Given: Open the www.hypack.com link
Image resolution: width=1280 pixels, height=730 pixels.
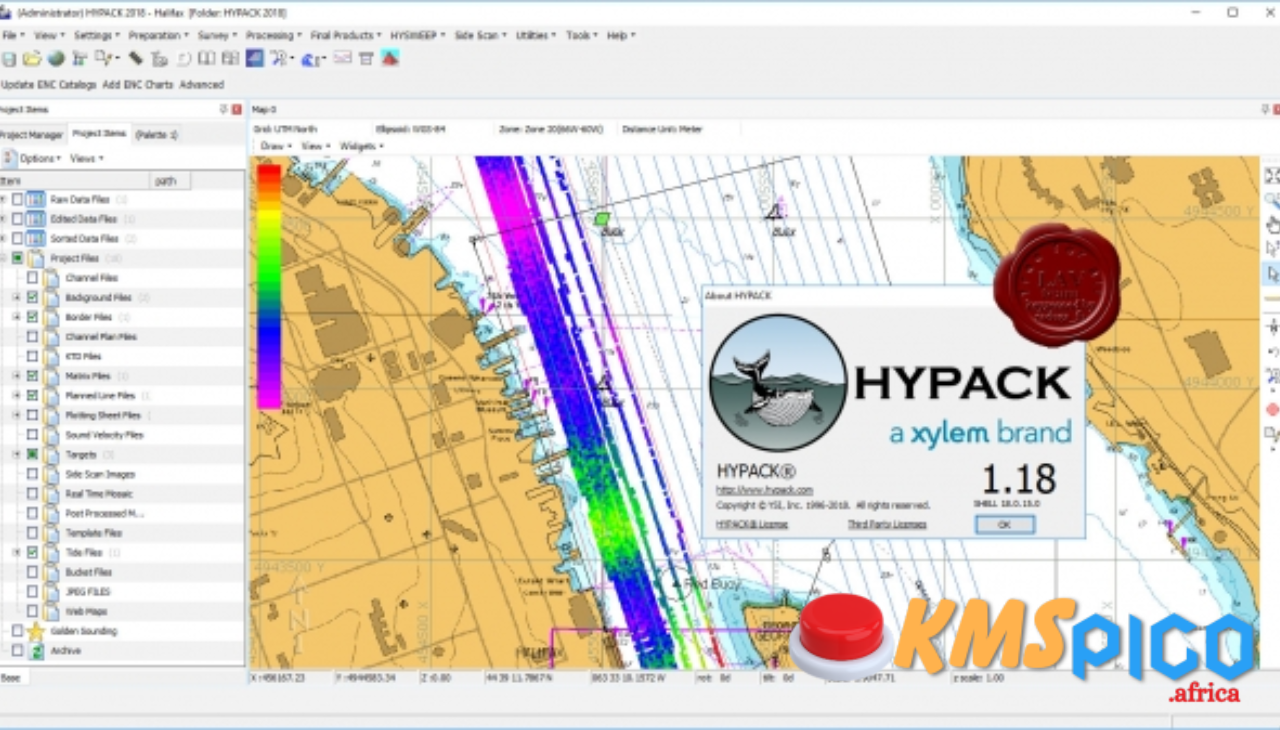Looking at the screenshot, I should coord(765,490).
